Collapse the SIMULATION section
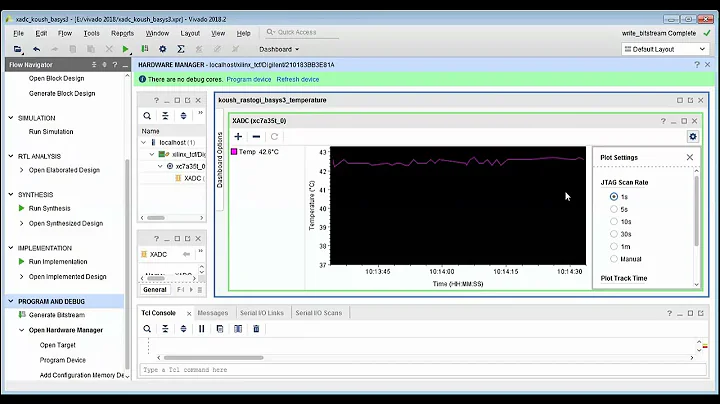The image size is (720, 404). (11, 118)
